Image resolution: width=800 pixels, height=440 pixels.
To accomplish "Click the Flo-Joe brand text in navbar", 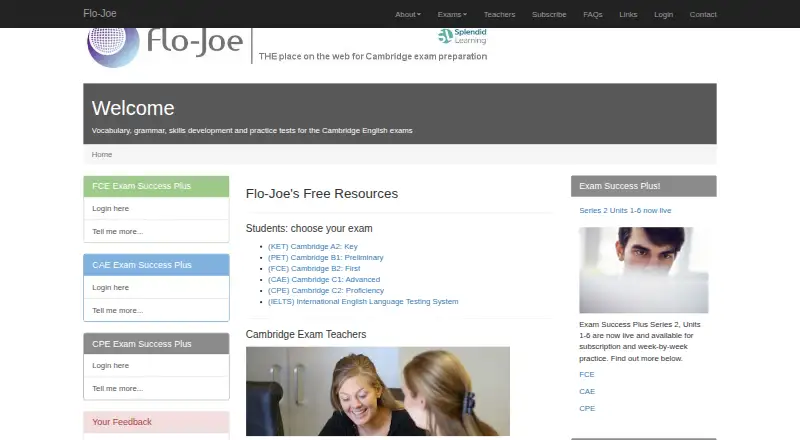I will tap(100, 13).
